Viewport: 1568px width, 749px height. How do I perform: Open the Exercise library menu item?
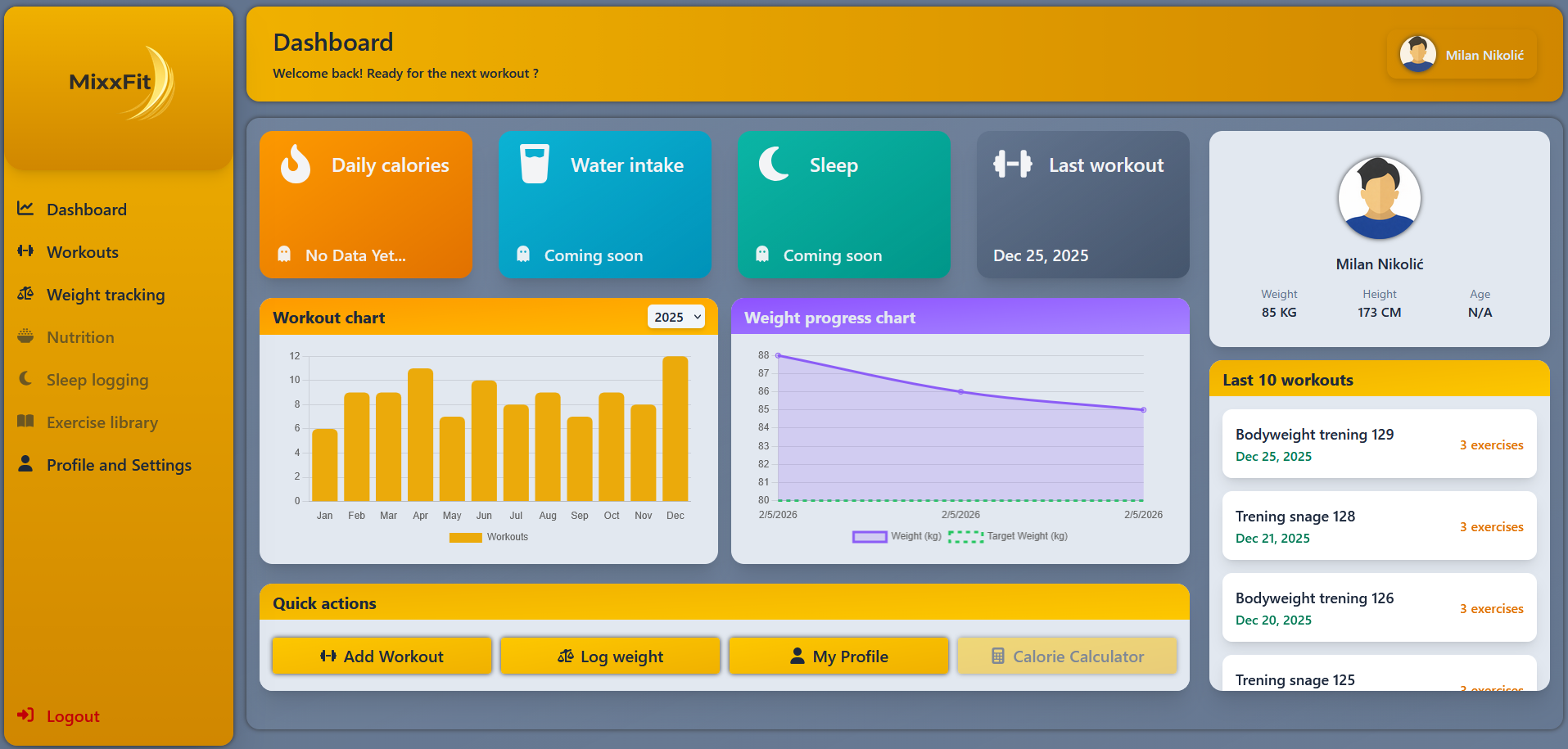[x=102, y=422]
